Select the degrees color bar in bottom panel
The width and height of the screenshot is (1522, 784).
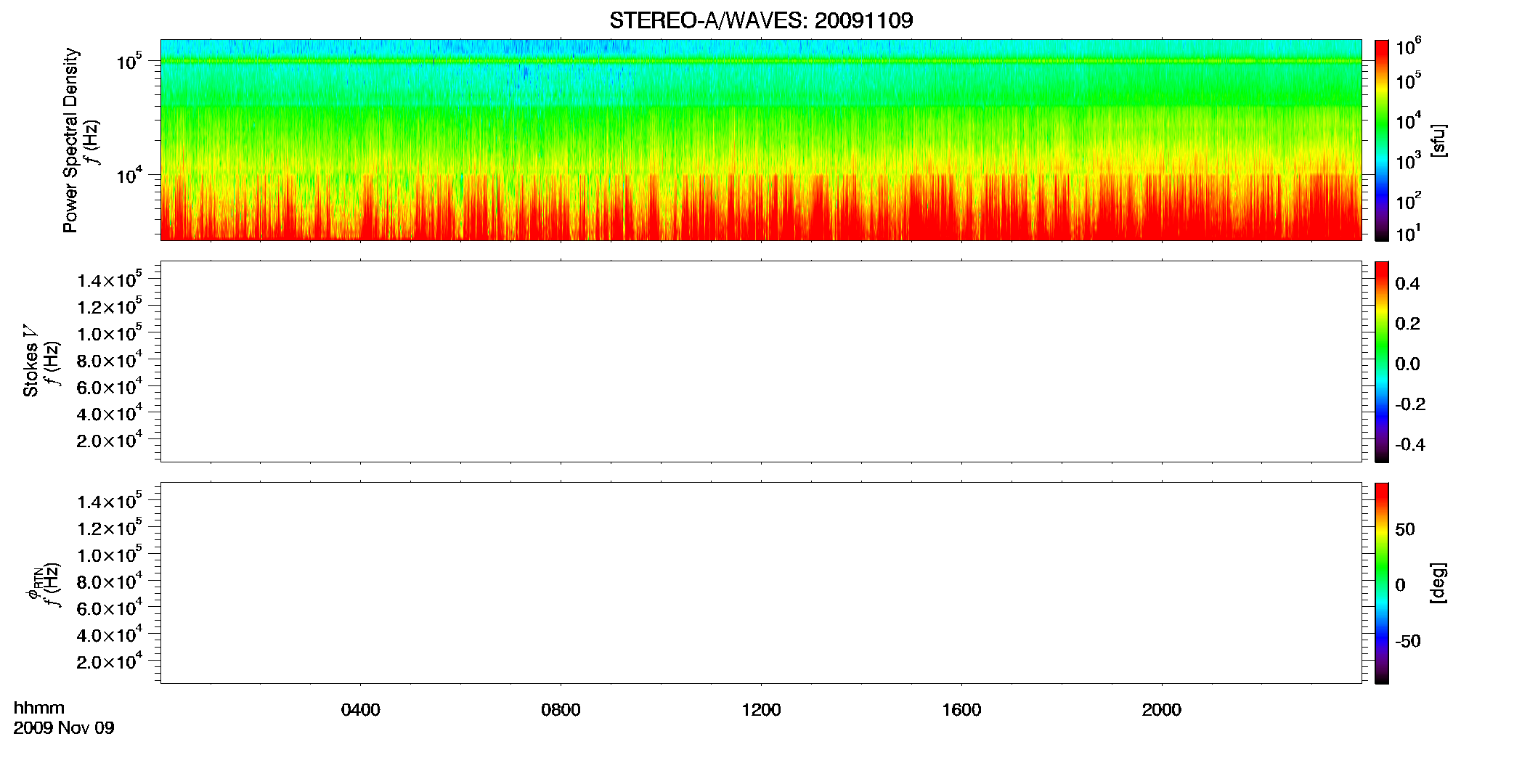click(x=1382, y=583)
